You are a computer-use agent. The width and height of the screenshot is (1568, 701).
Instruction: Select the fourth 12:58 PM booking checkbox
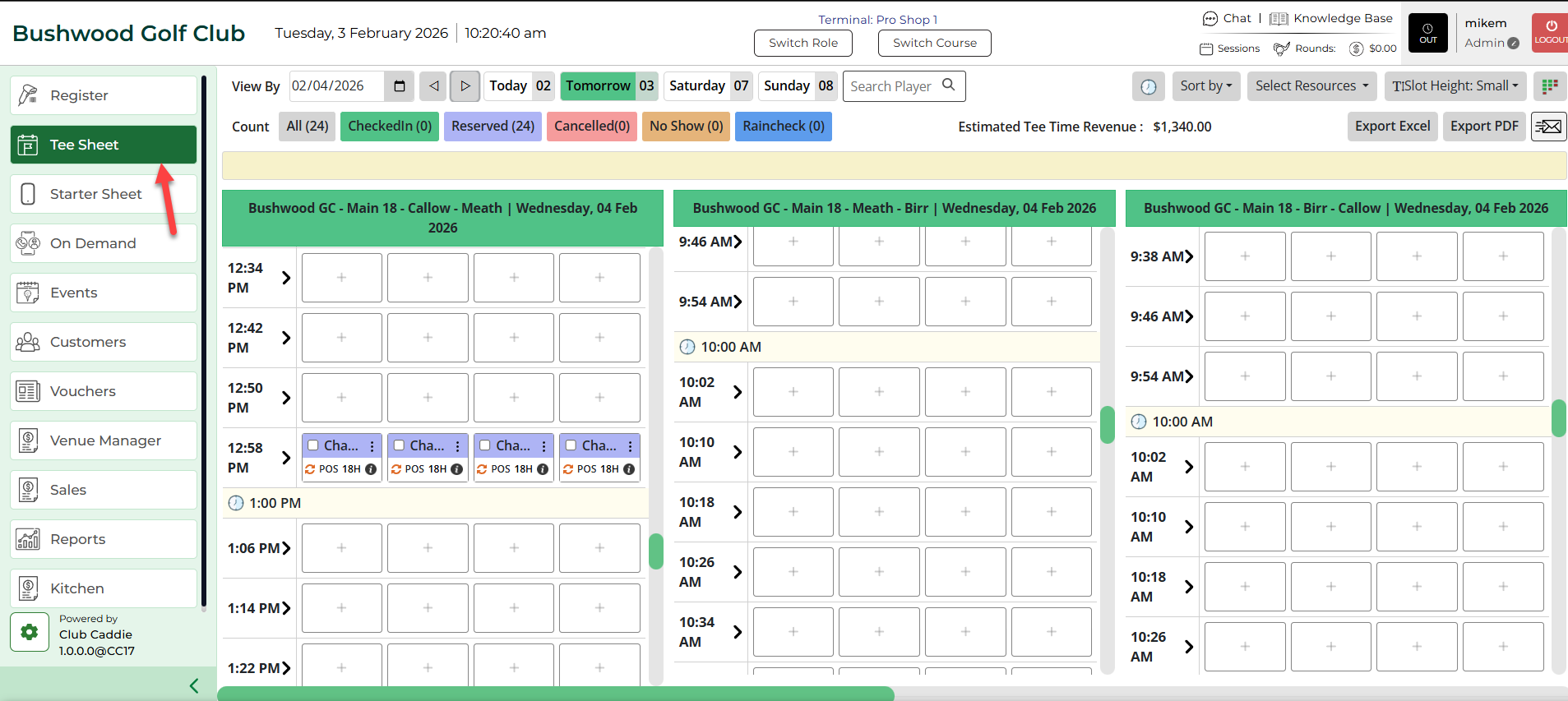571,445
